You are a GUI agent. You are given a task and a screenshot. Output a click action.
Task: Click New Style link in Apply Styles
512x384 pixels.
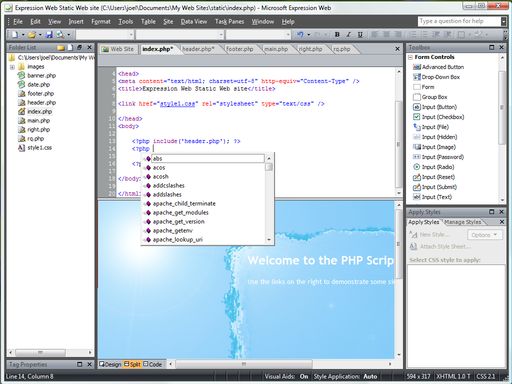point(429,235)
